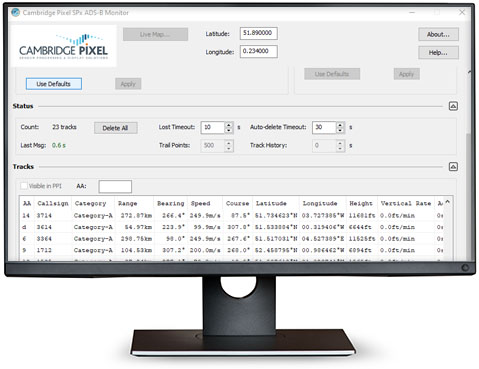
Task: Minimize the ADS-B Monitor window
Action: [412, 12]
